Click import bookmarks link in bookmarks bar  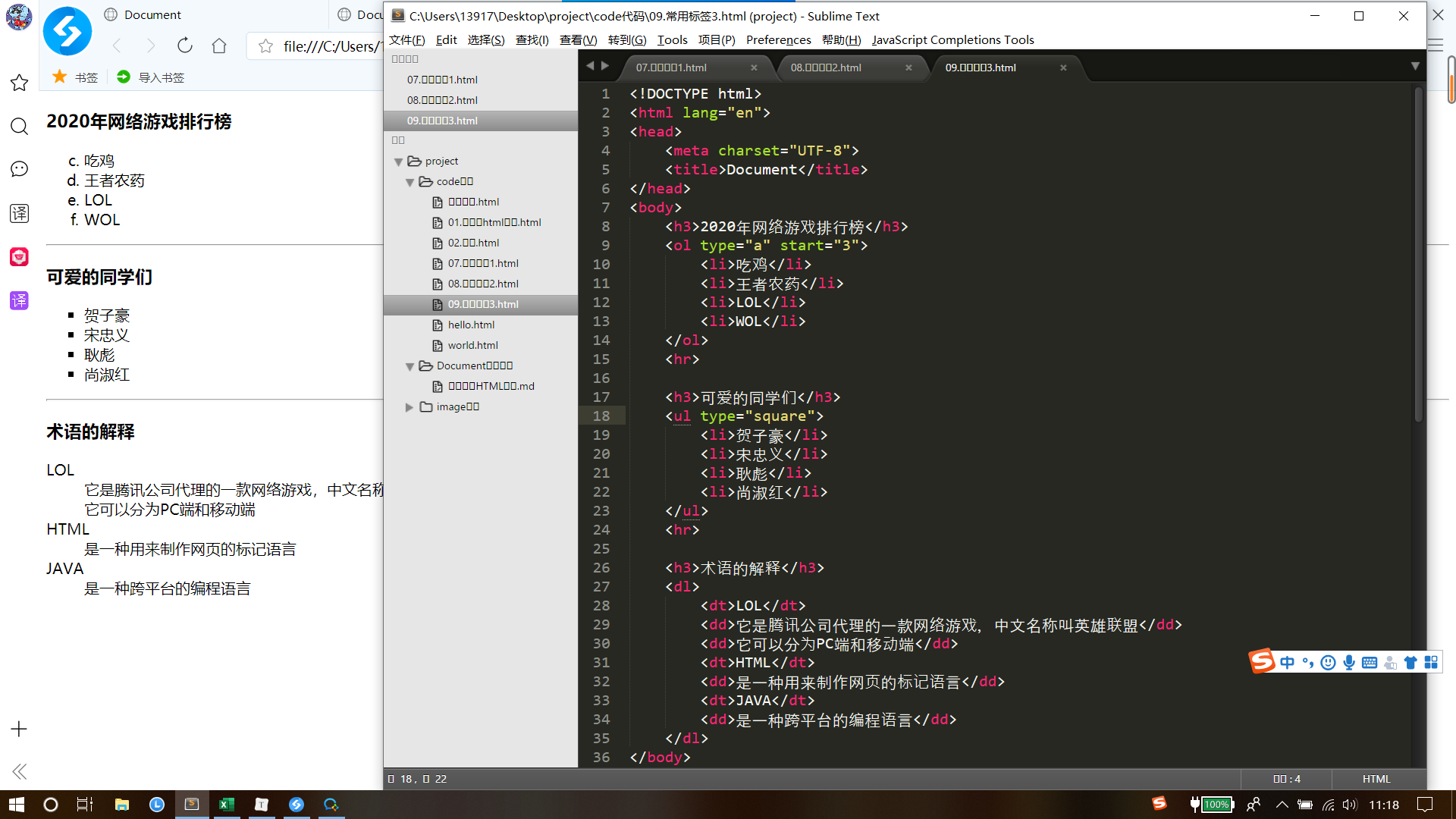coord(161,77)
